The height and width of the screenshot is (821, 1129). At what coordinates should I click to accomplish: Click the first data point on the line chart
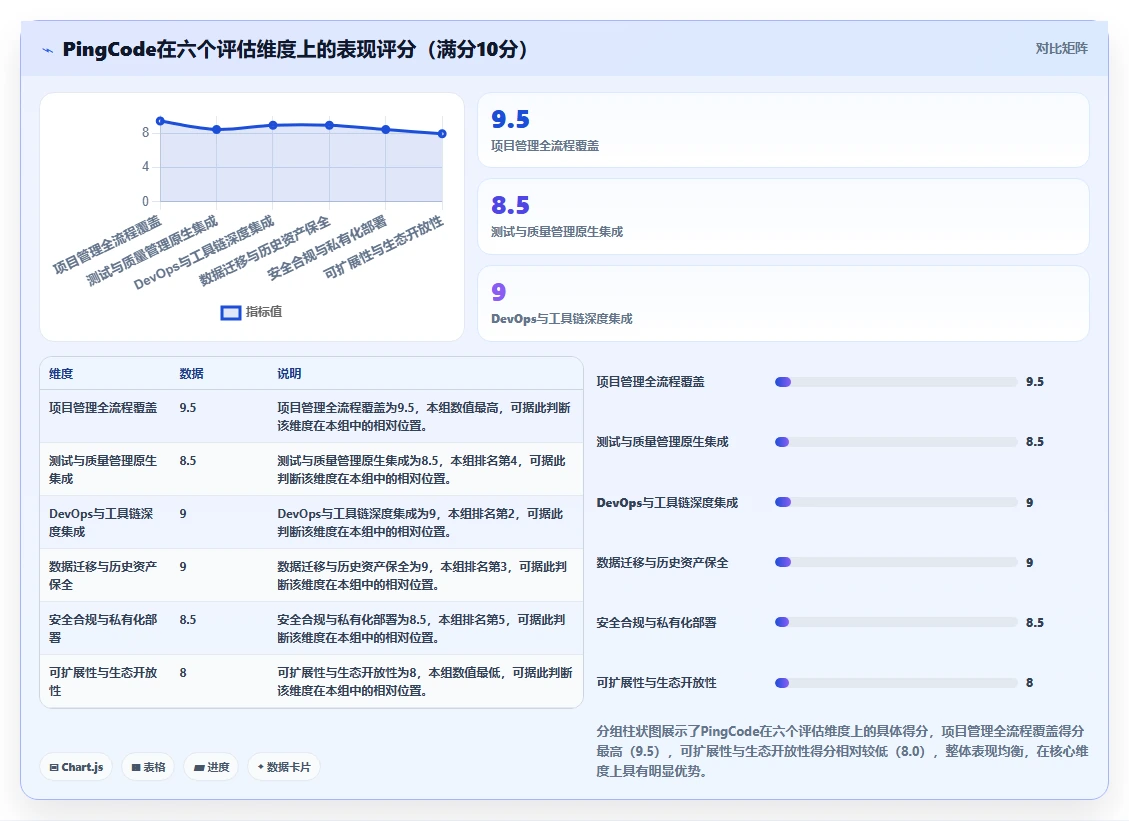click(x=161, y=121)
